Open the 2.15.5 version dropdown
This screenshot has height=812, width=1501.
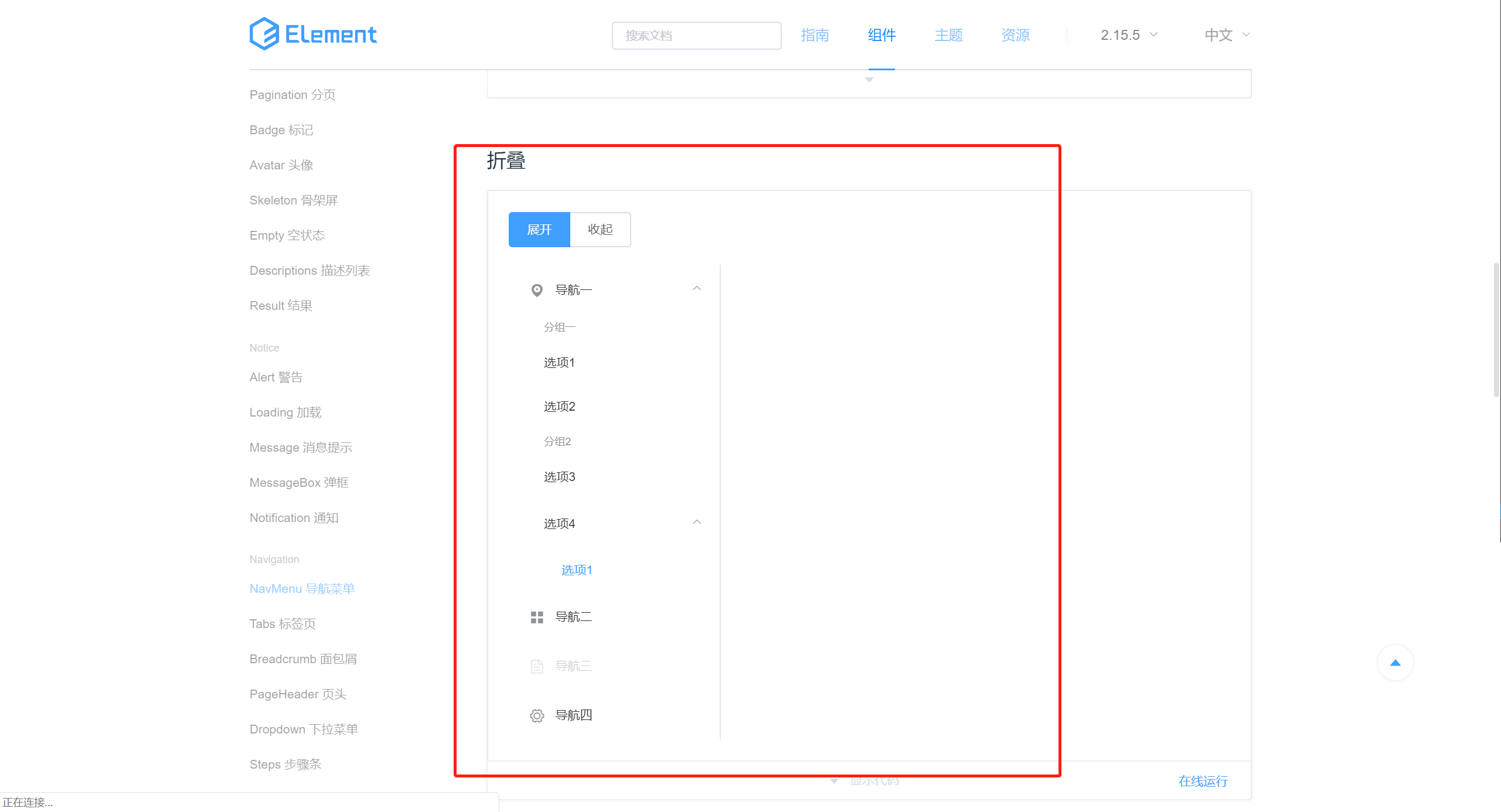pos(1129,35)
